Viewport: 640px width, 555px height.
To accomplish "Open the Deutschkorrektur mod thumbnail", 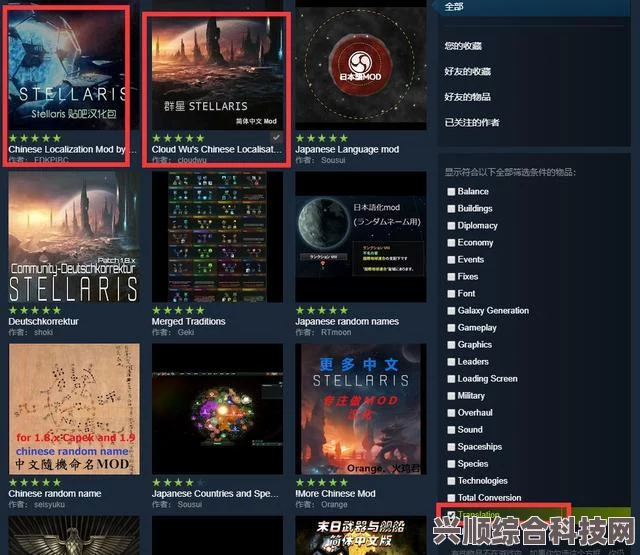I will click(x=74, y=237).
